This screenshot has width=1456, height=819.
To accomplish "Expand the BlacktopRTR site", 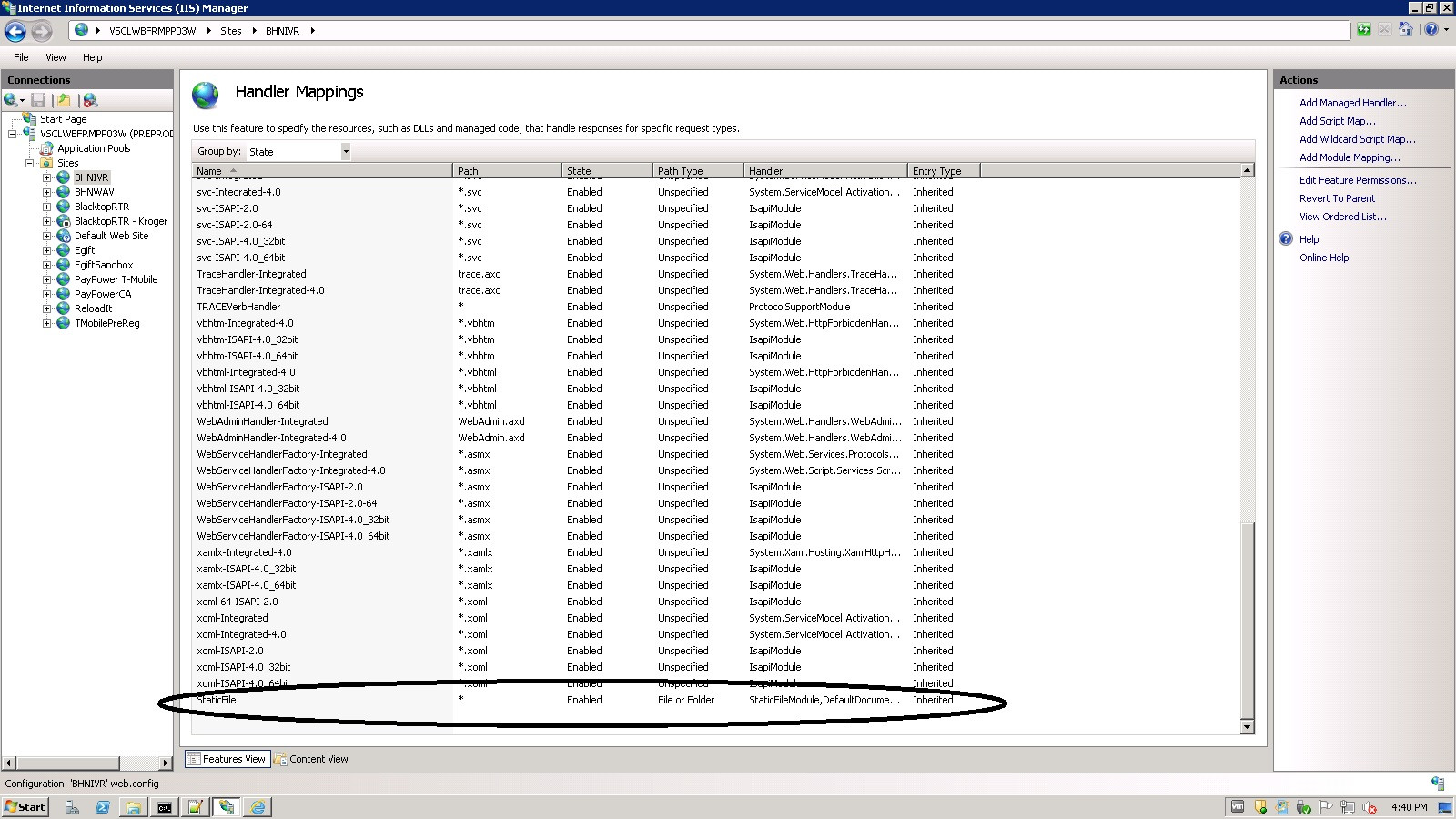I will pyautogui.click(x=46, y=207).
